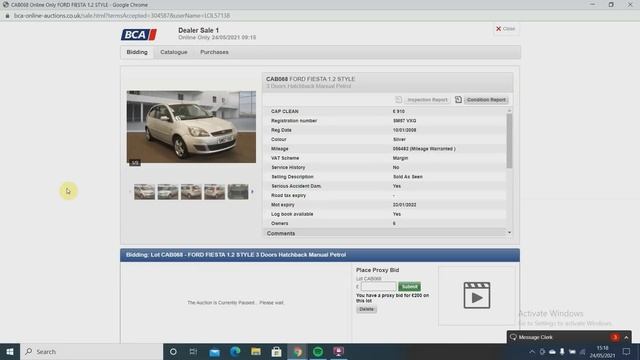This screenshot has height=360, width=640.
Task: Switch to the Catalogue tab
Action: click(174, 52)
